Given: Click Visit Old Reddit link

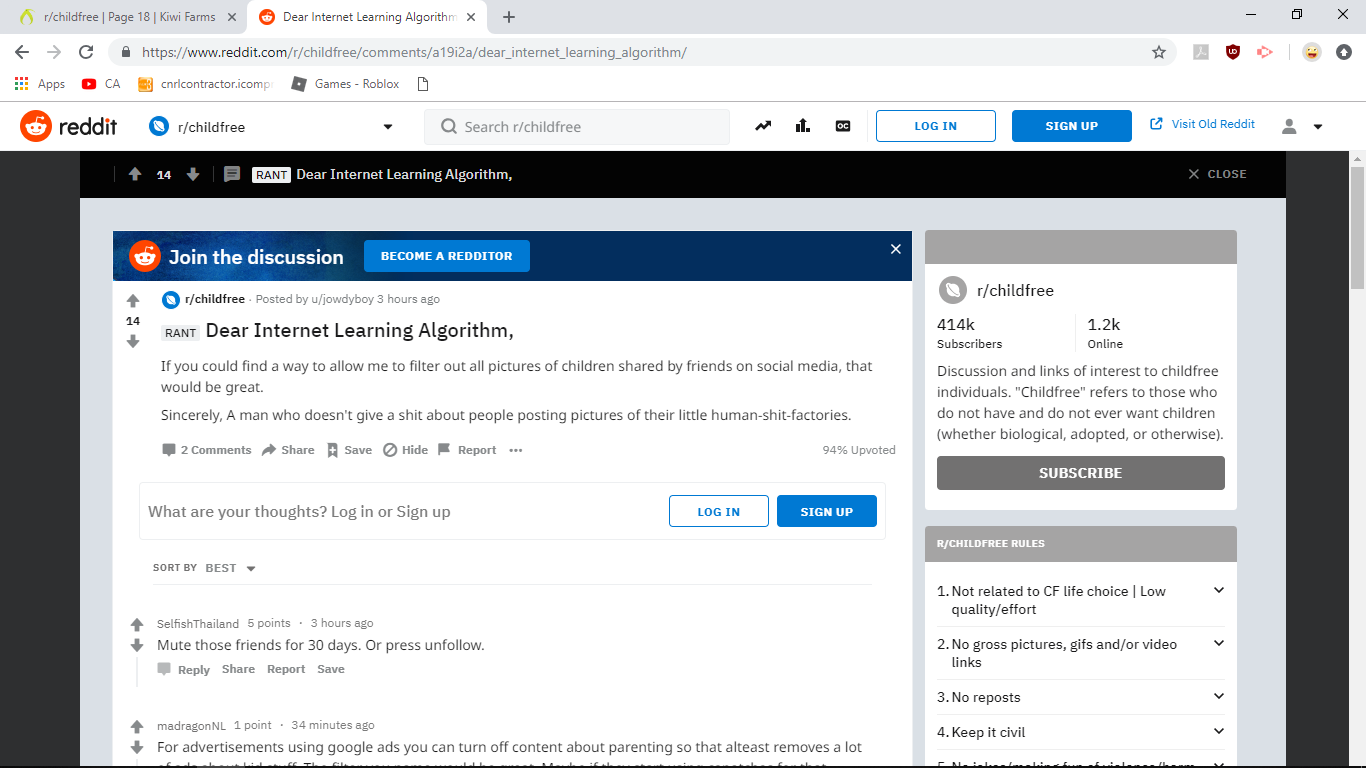Looking at the screenshot, I should pos(1203,124).
